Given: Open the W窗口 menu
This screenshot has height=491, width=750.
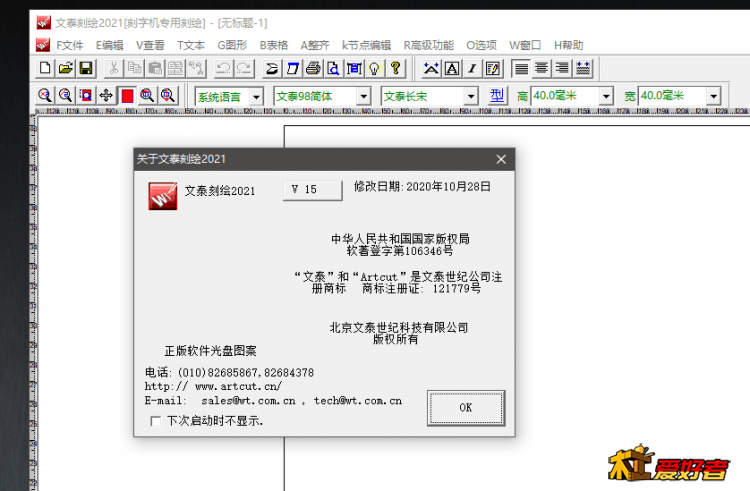Looking at the screenshot, I should click(x=525, y=45).
